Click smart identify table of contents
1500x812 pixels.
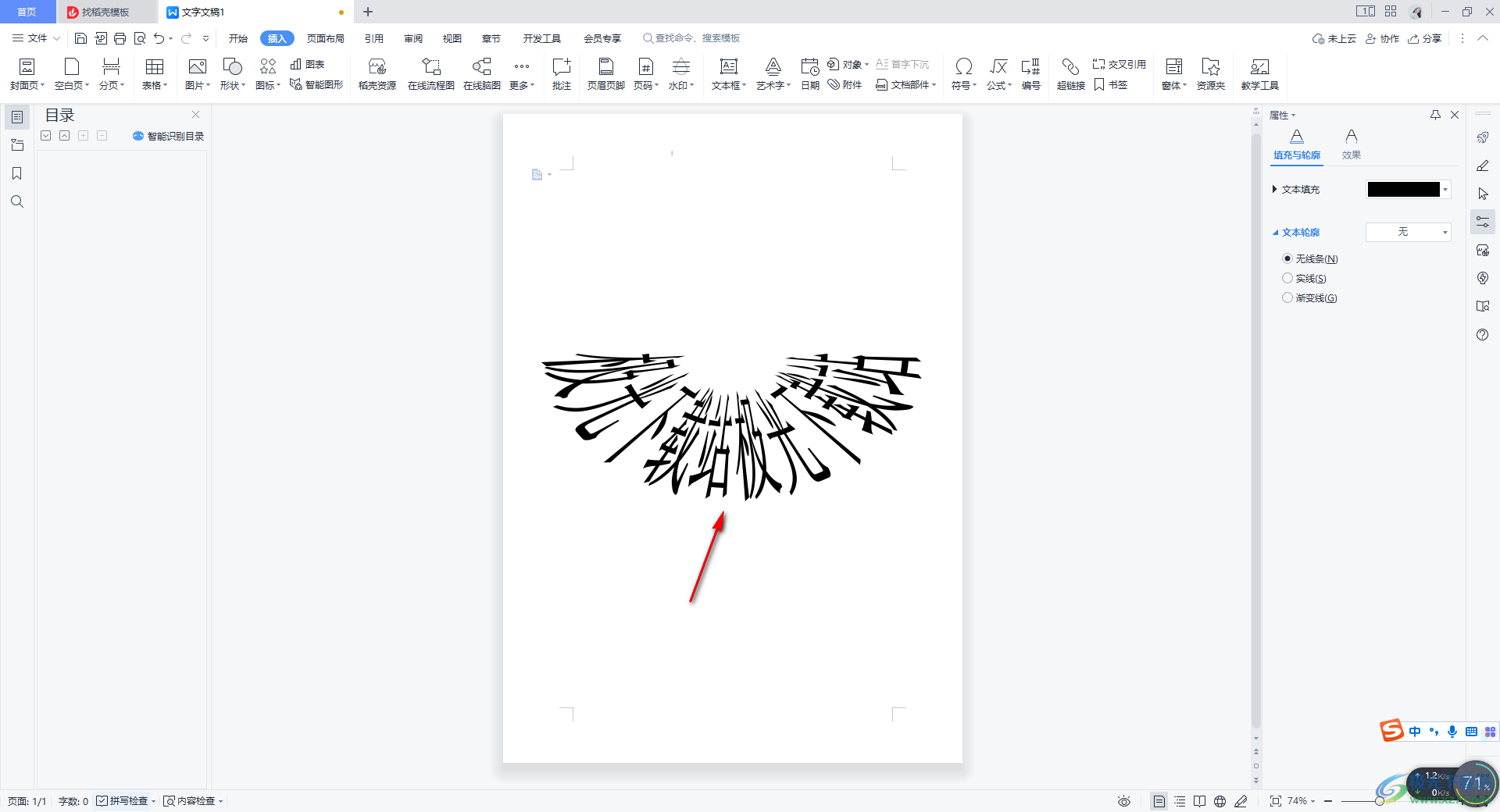168,136
